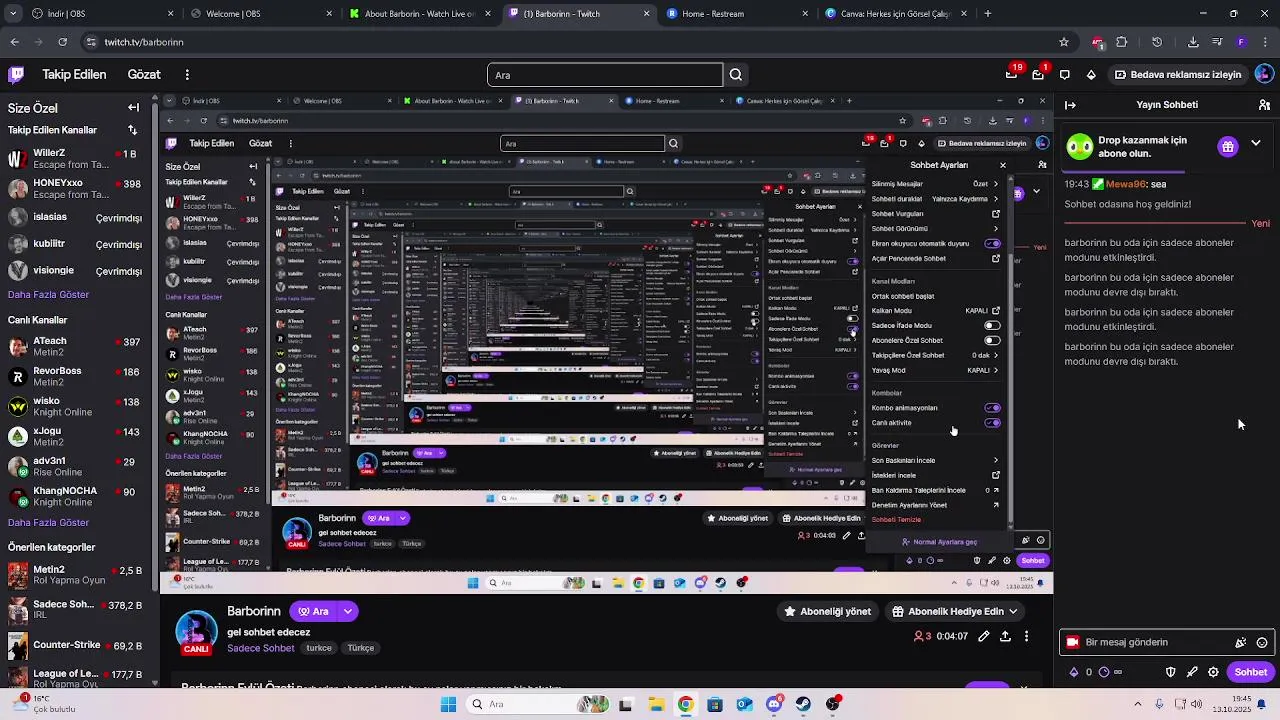Click the purple Ara button by Barborinn
This screenshot has height=720, width=1280.
pos(312,611)
